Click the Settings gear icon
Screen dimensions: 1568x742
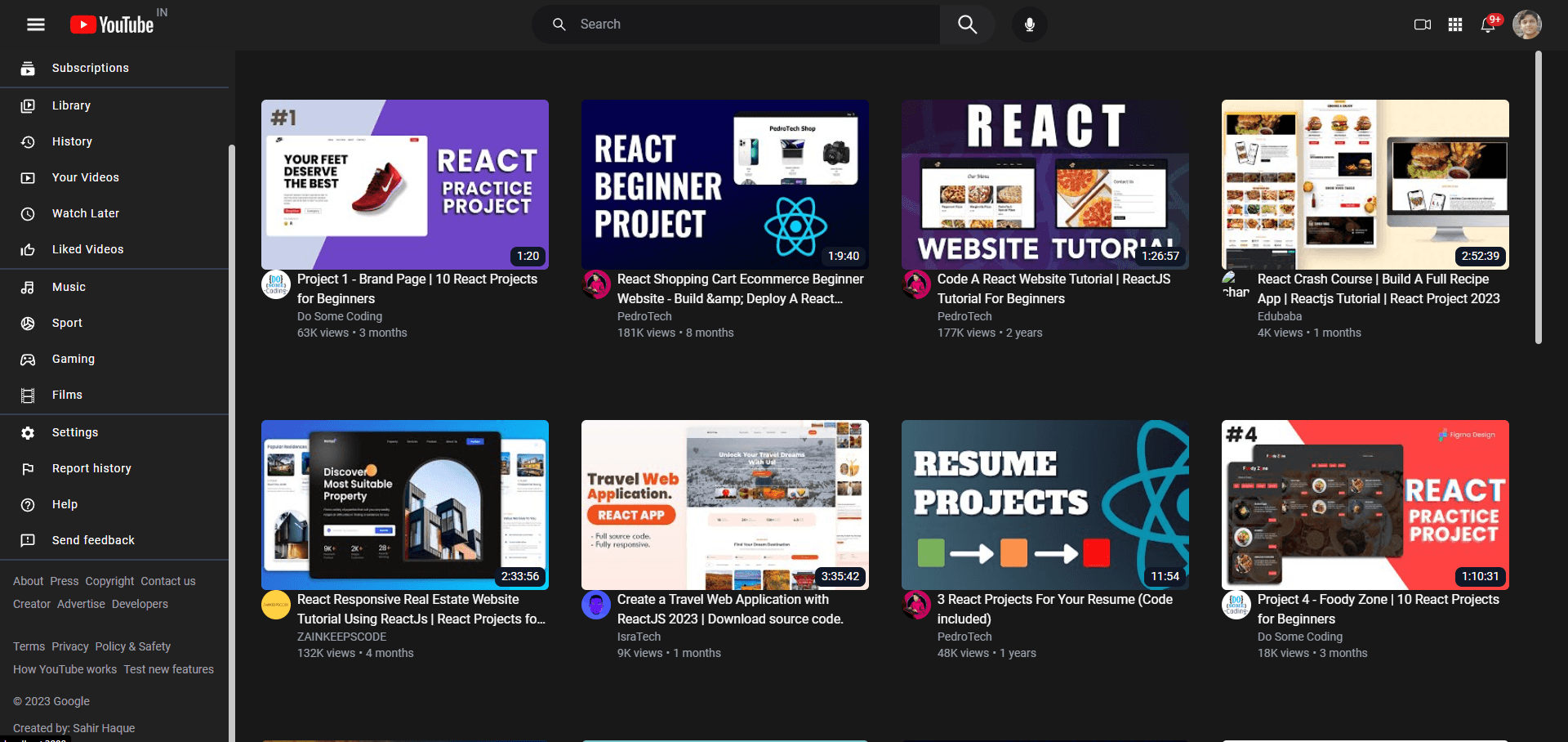[x=28, y=432]
